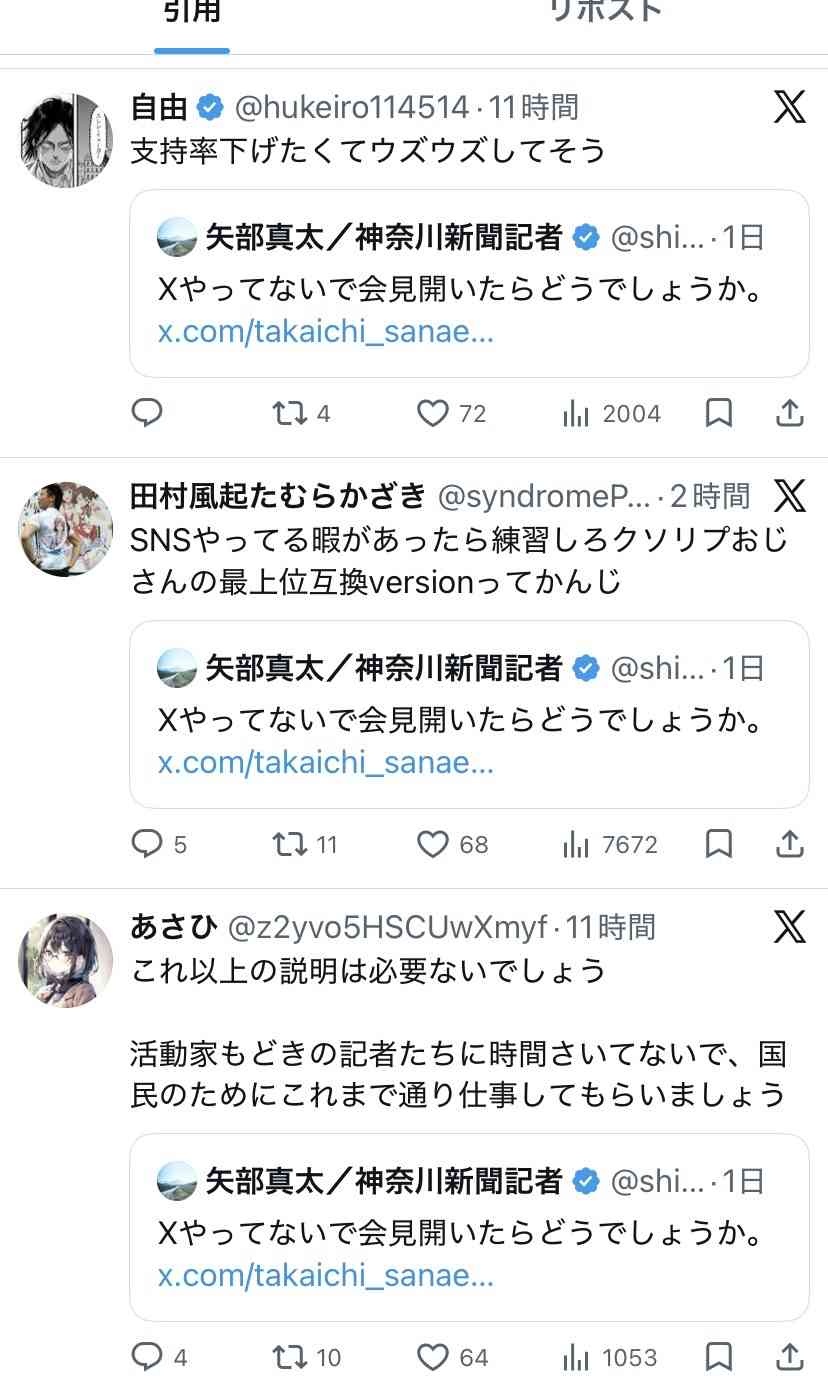Bookmark 自由's post
The image size is (828, 1395).
(x=719, y=413)
